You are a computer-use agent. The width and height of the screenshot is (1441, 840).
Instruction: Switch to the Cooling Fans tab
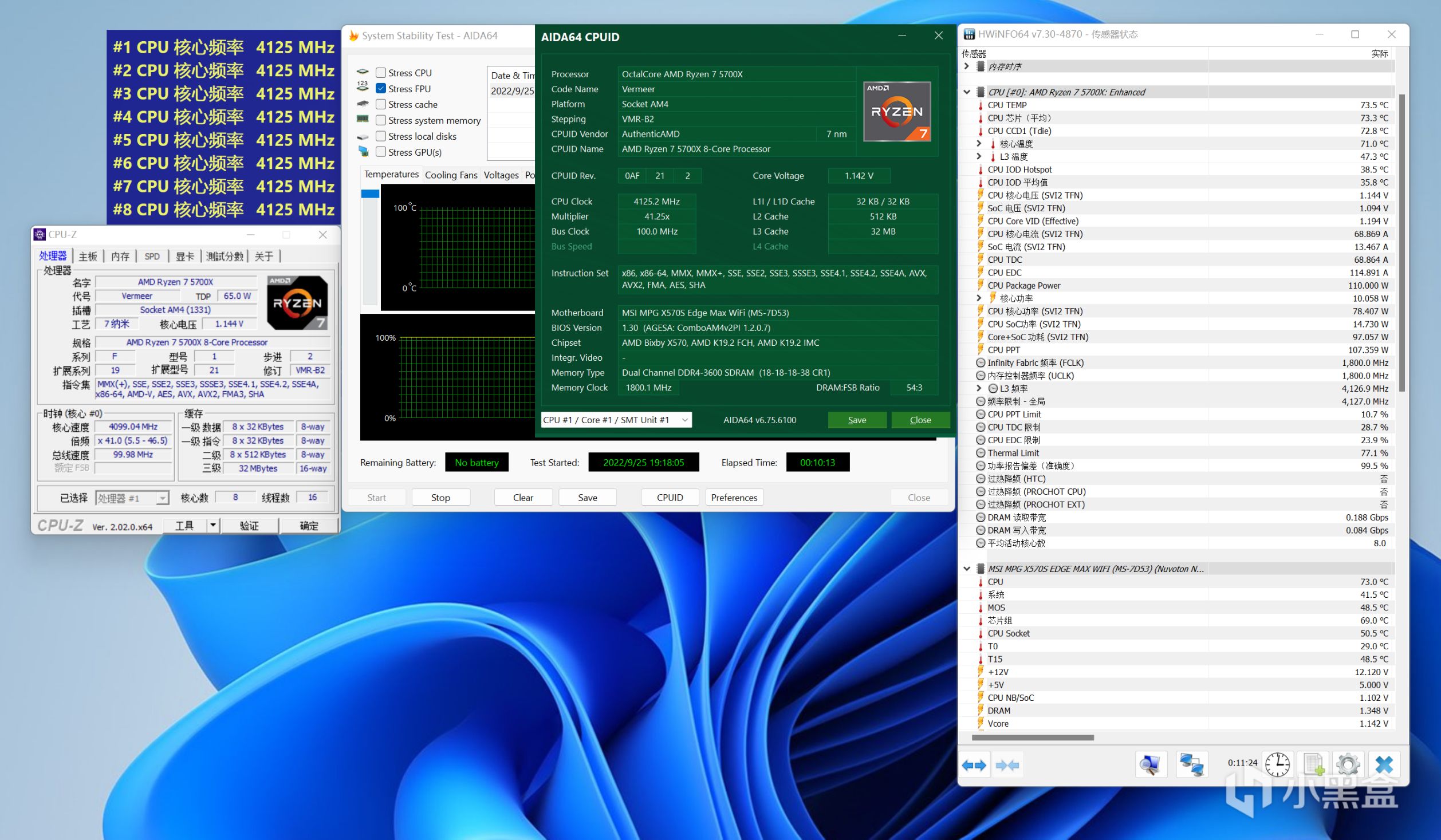point(451,175)
